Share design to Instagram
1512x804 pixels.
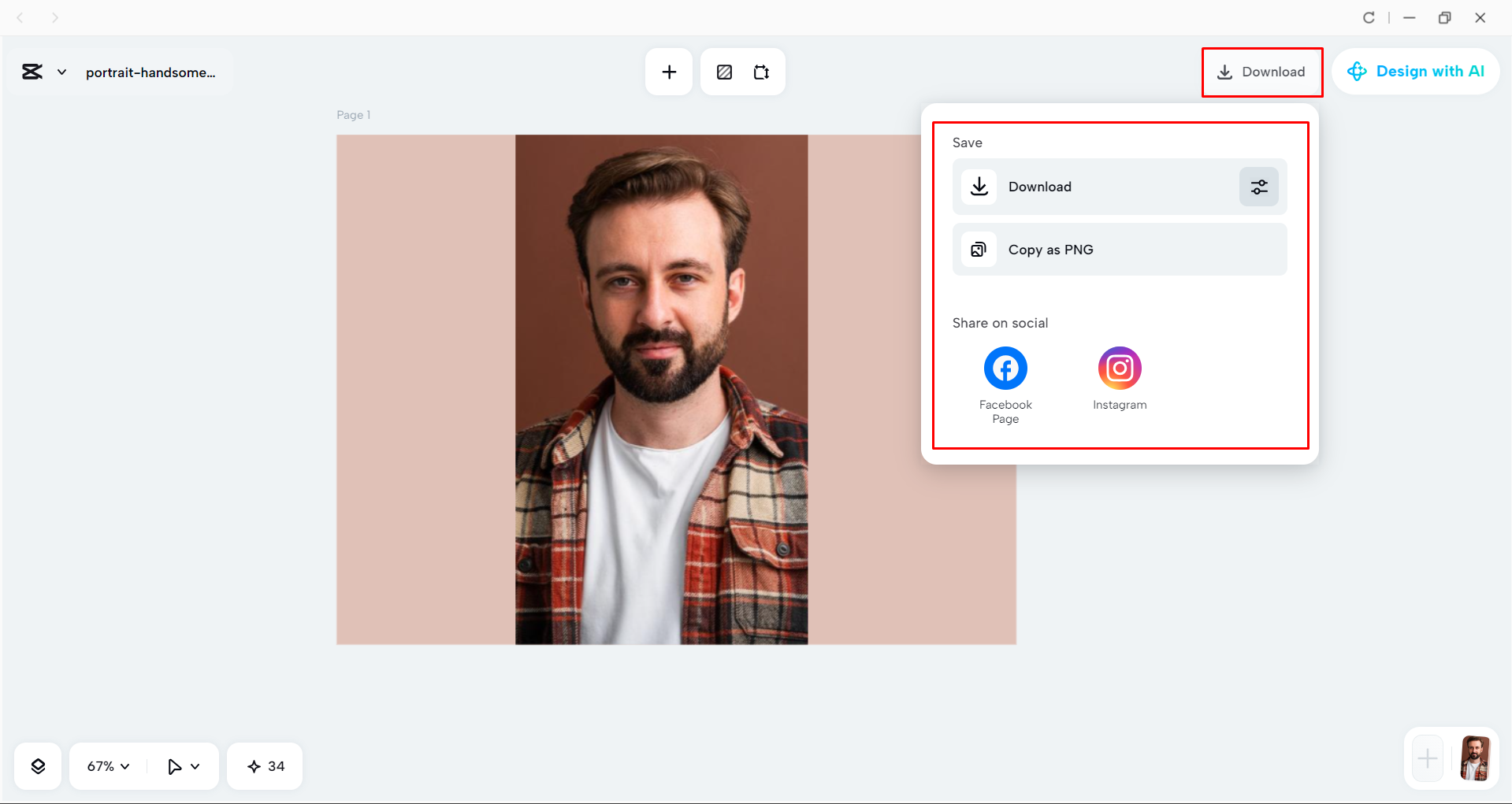coord(1119,368)
